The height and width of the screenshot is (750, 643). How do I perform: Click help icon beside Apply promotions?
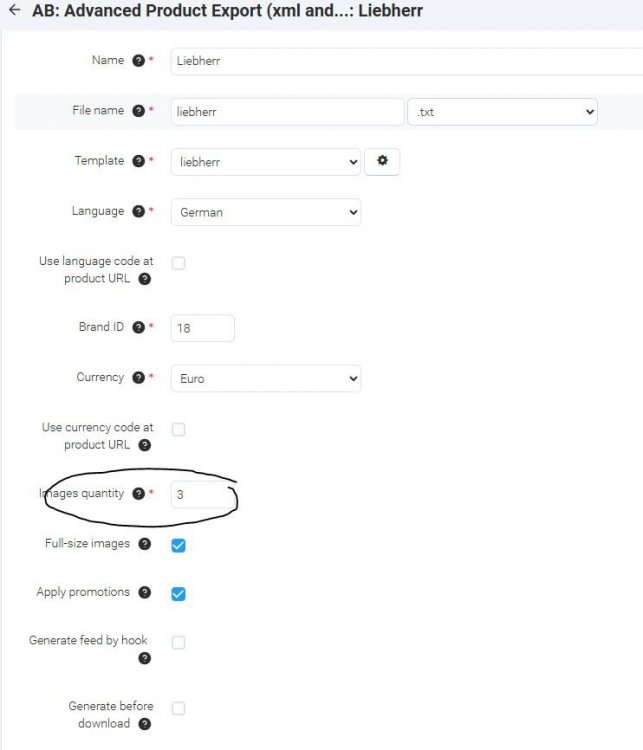(x=145, y=593)
